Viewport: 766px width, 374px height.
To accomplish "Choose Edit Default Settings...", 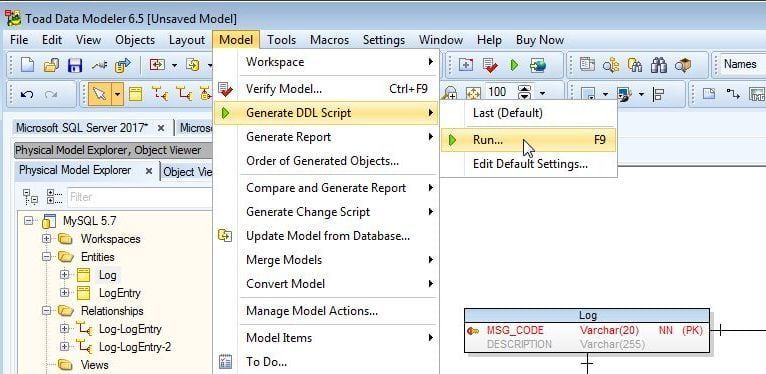I will [x=529, y=164].
